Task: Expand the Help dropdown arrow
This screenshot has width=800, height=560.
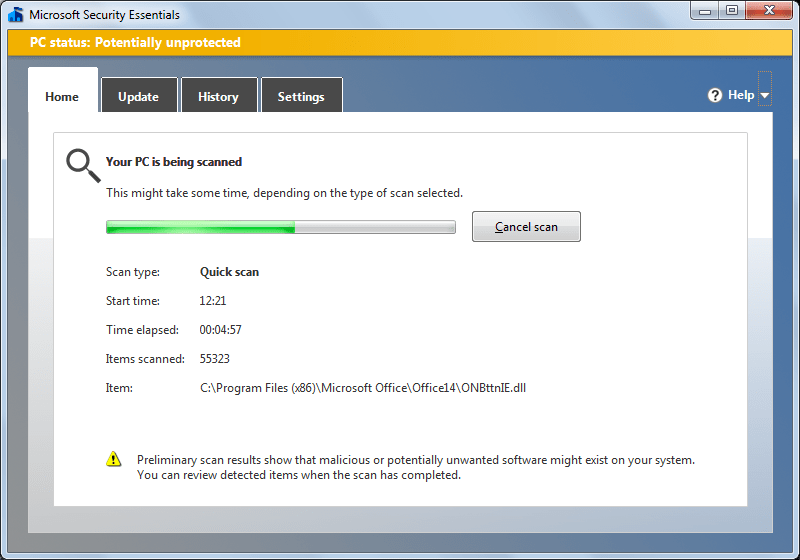Action: point(764,95)
